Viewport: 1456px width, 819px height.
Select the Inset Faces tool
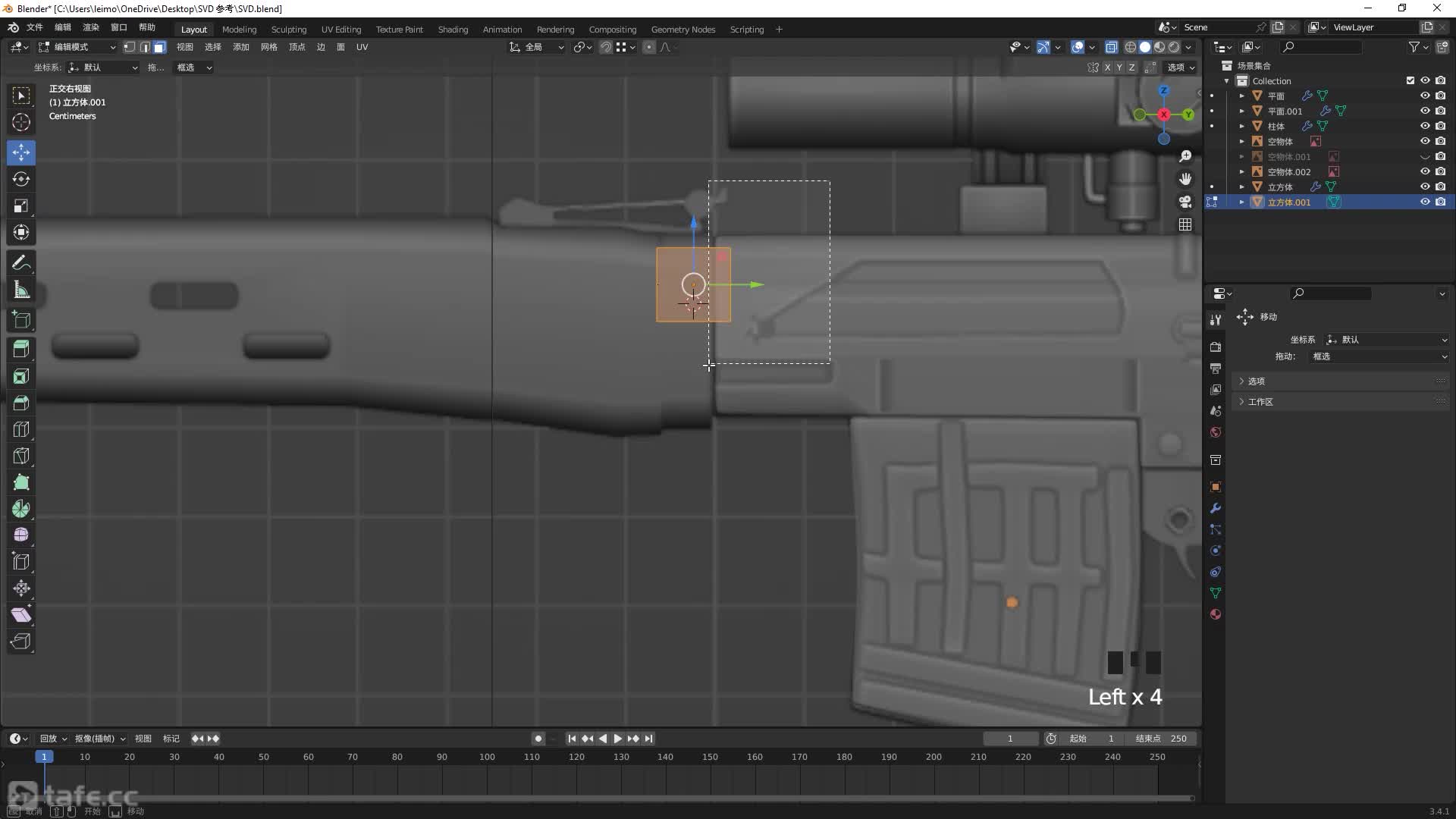click(x=21, y=376)
